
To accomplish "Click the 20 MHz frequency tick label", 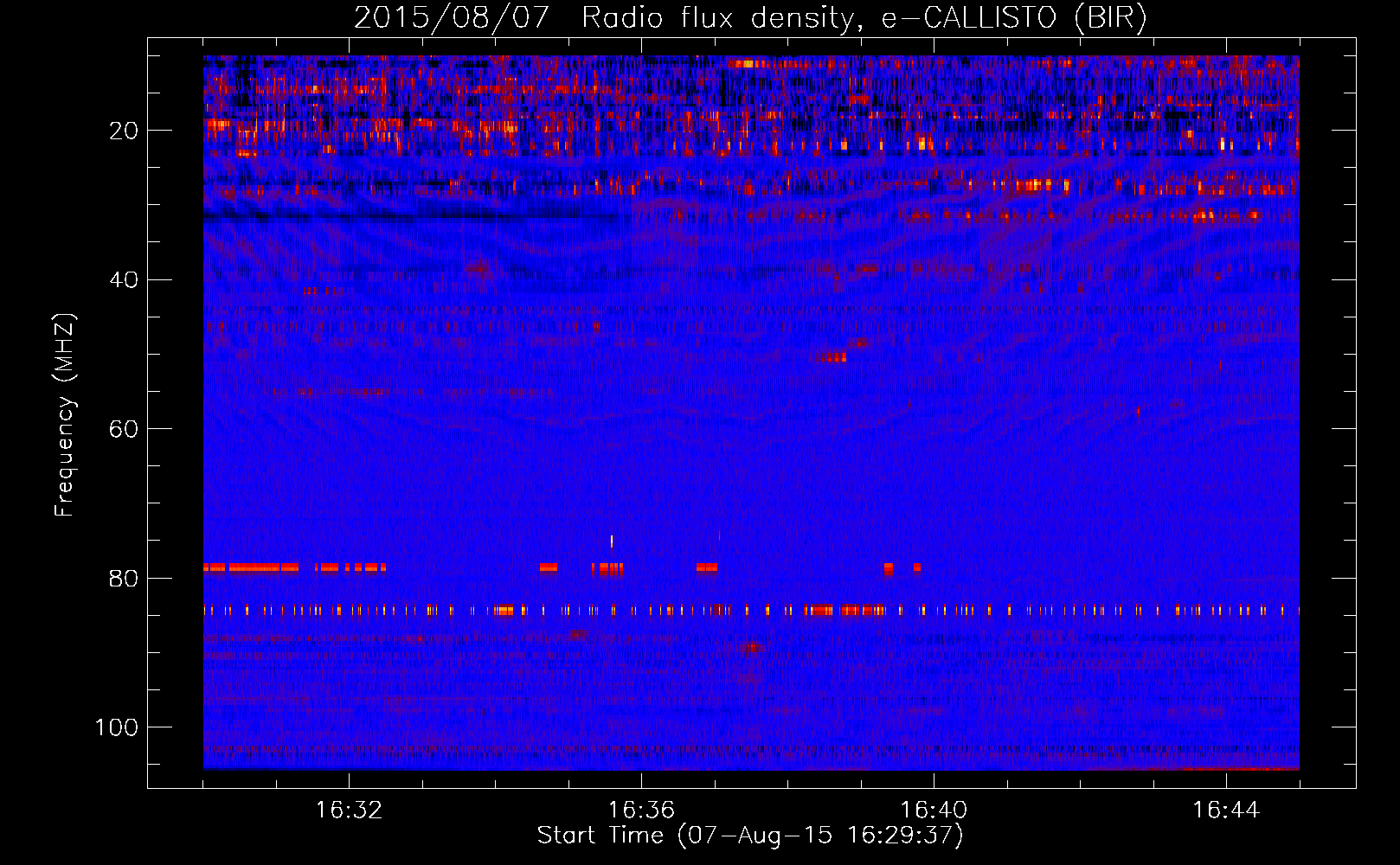I will click(x=124, y=131).
